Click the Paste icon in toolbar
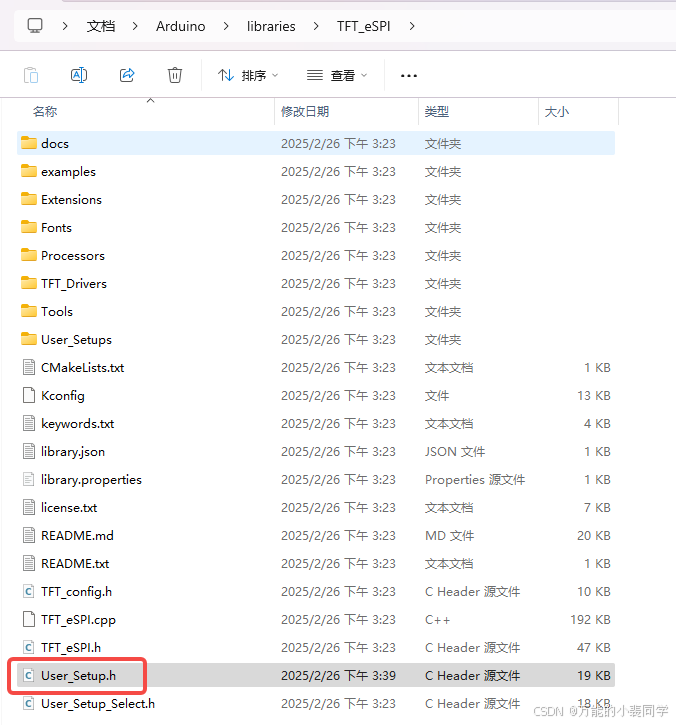The image size is (676, 725). point(31,75)
